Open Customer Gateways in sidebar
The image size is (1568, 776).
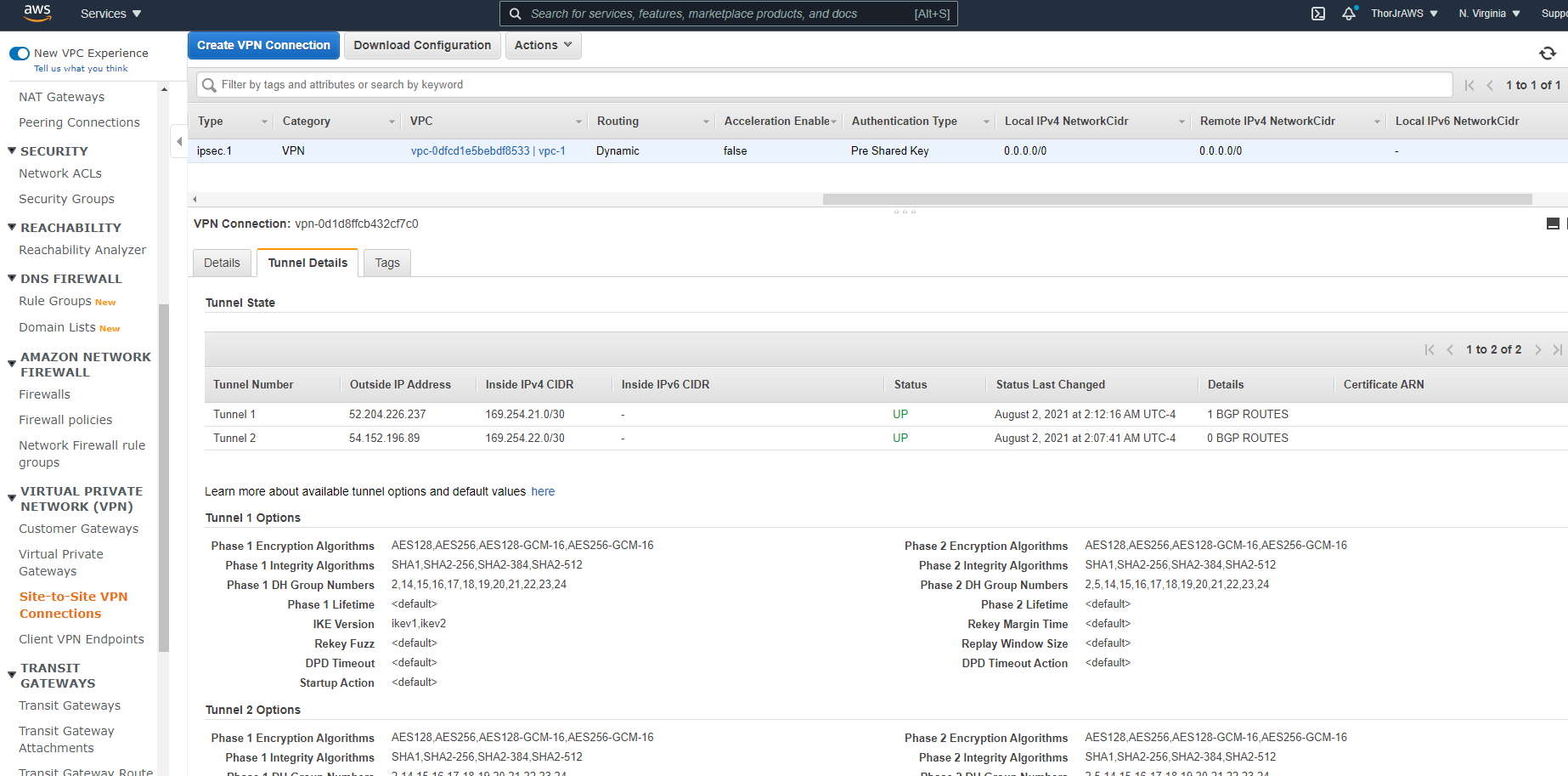pyautogui.click(x=79, y=529)
